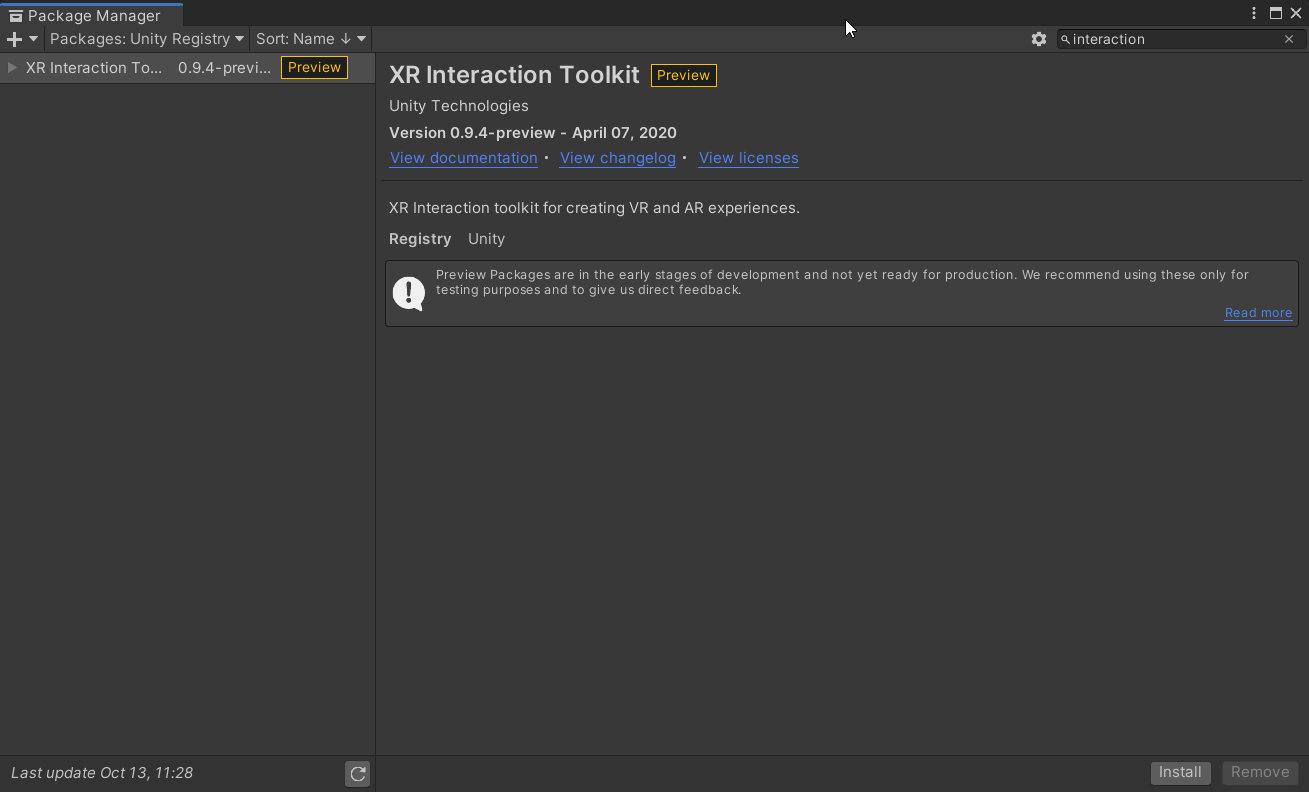This screenshot has width=1309, height=792.
Task: Clear the interaction search text
Action: pos(1289,39)
